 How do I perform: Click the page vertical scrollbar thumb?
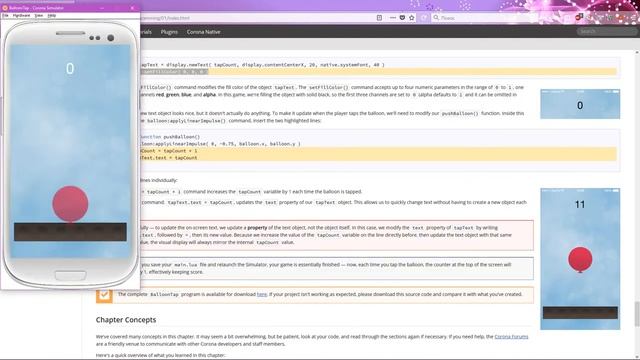pos(637,314)
